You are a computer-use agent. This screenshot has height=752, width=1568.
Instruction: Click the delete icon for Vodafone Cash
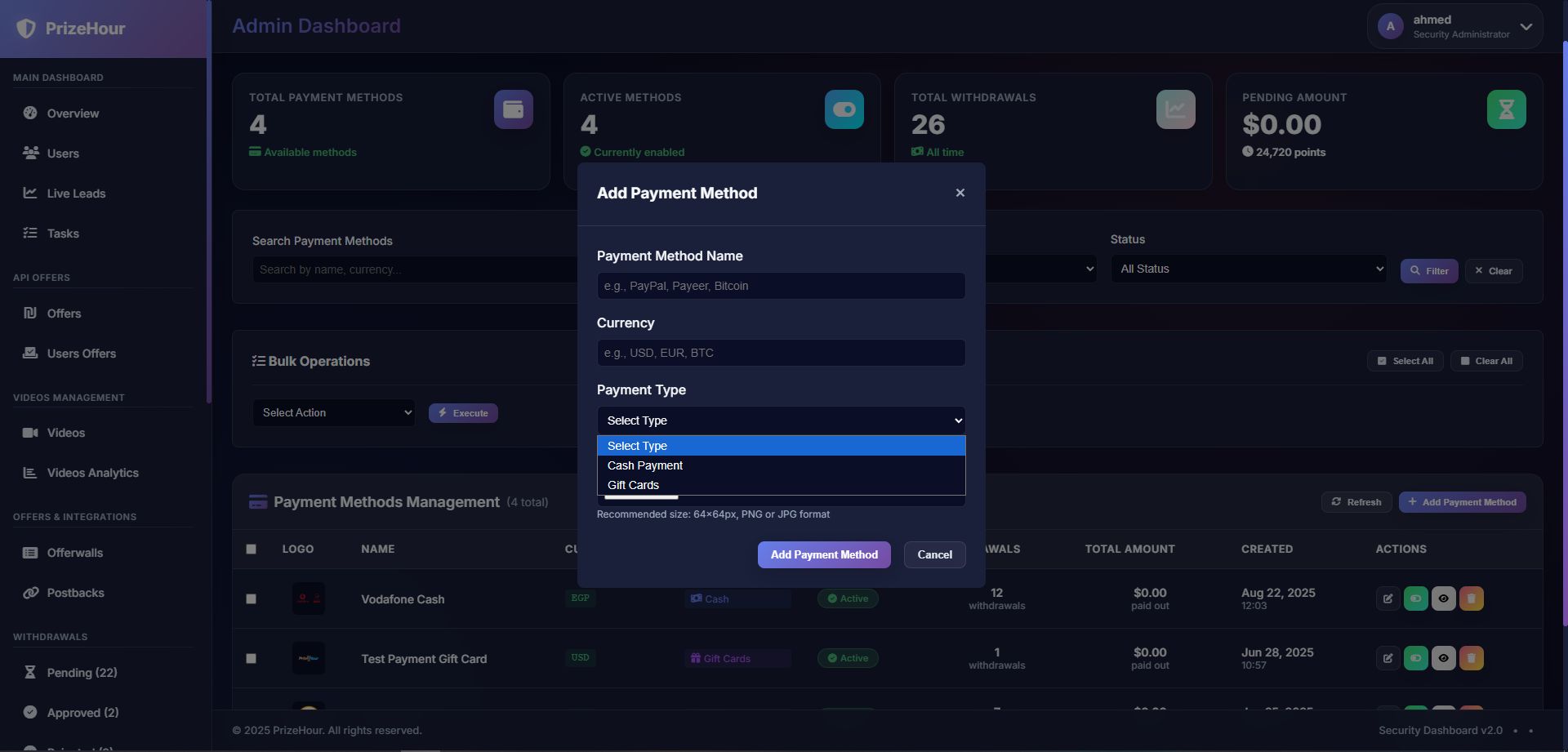point(1471,598)
